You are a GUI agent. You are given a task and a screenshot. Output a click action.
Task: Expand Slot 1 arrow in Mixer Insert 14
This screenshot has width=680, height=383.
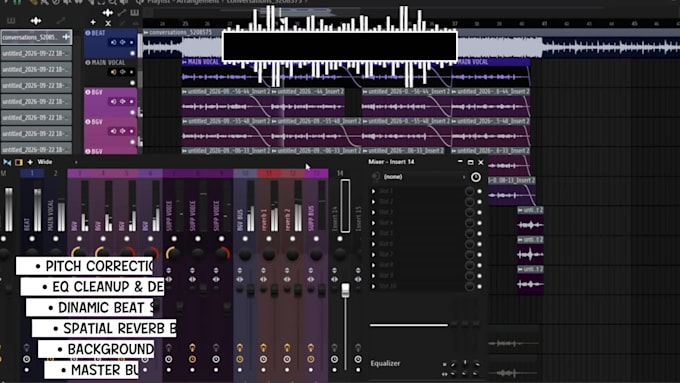373,191
